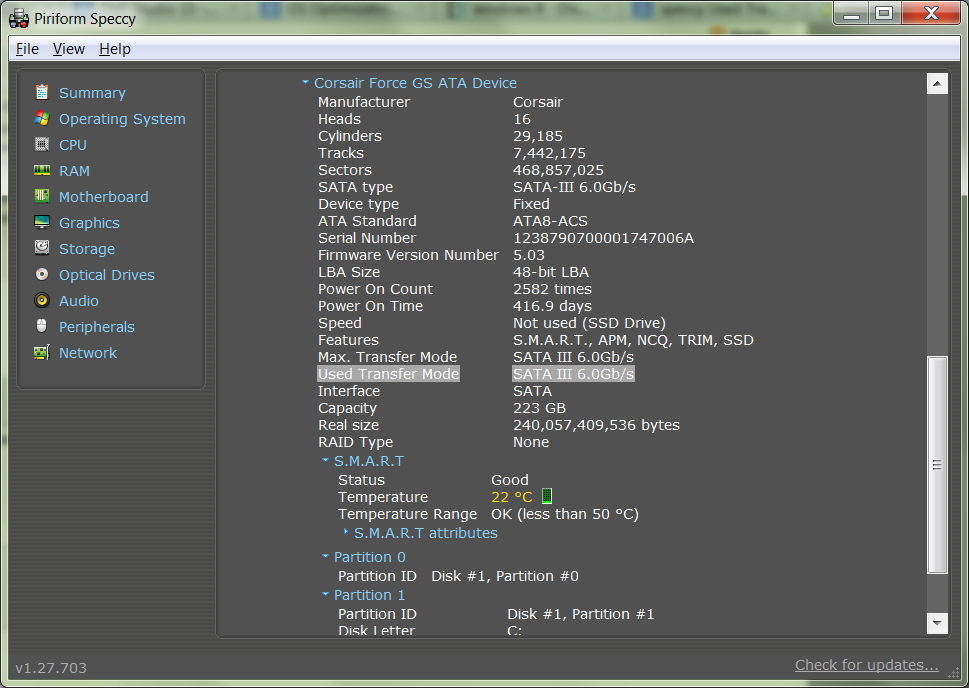Click the Summary clipboard icon

point(41,92)
